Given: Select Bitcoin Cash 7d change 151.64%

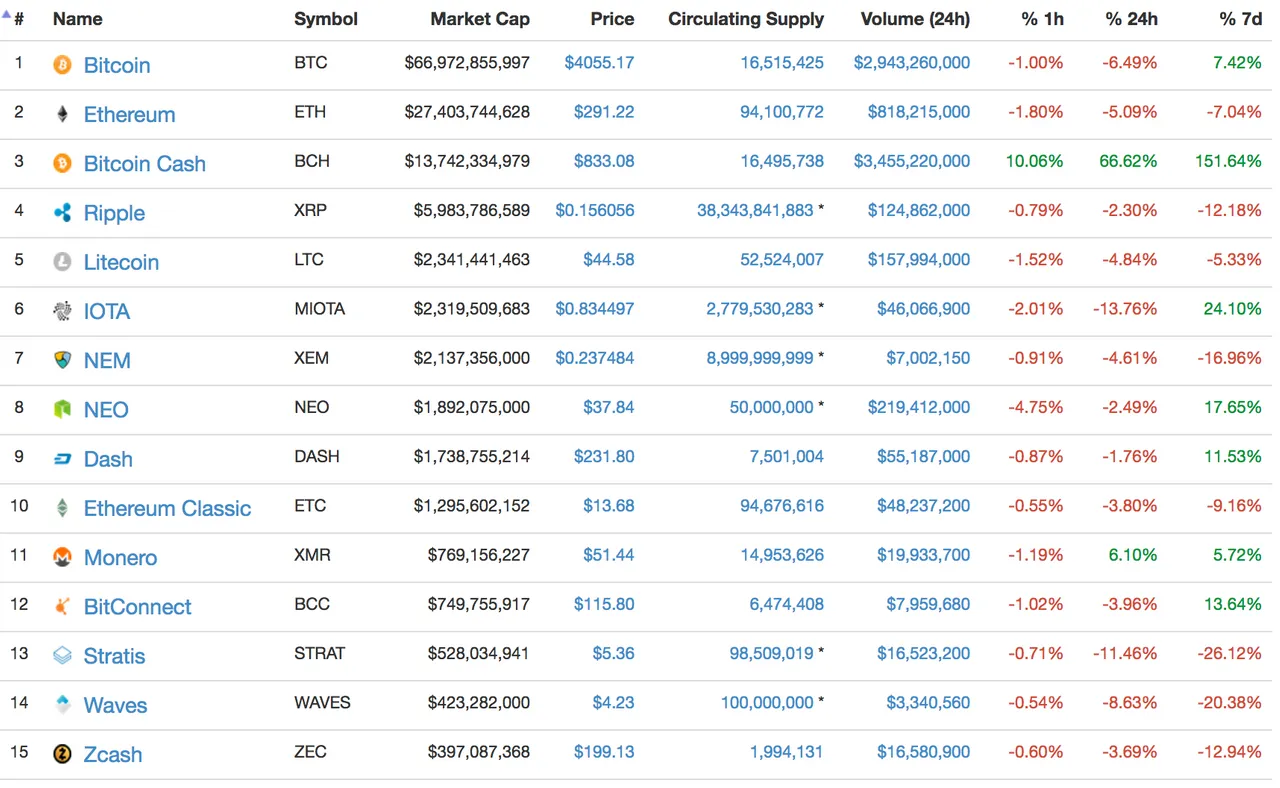Looking at the screenshot, I should coord(1228,161).
